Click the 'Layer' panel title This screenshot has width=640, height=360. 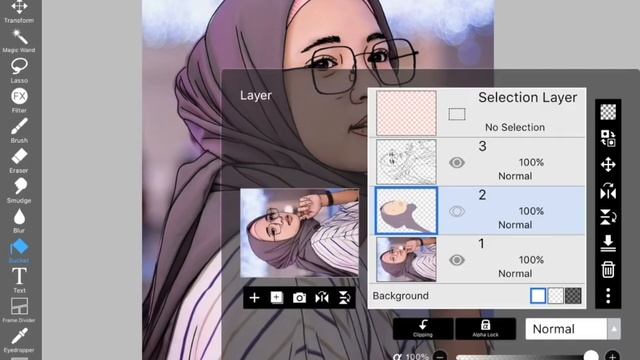tap(256, 95)
